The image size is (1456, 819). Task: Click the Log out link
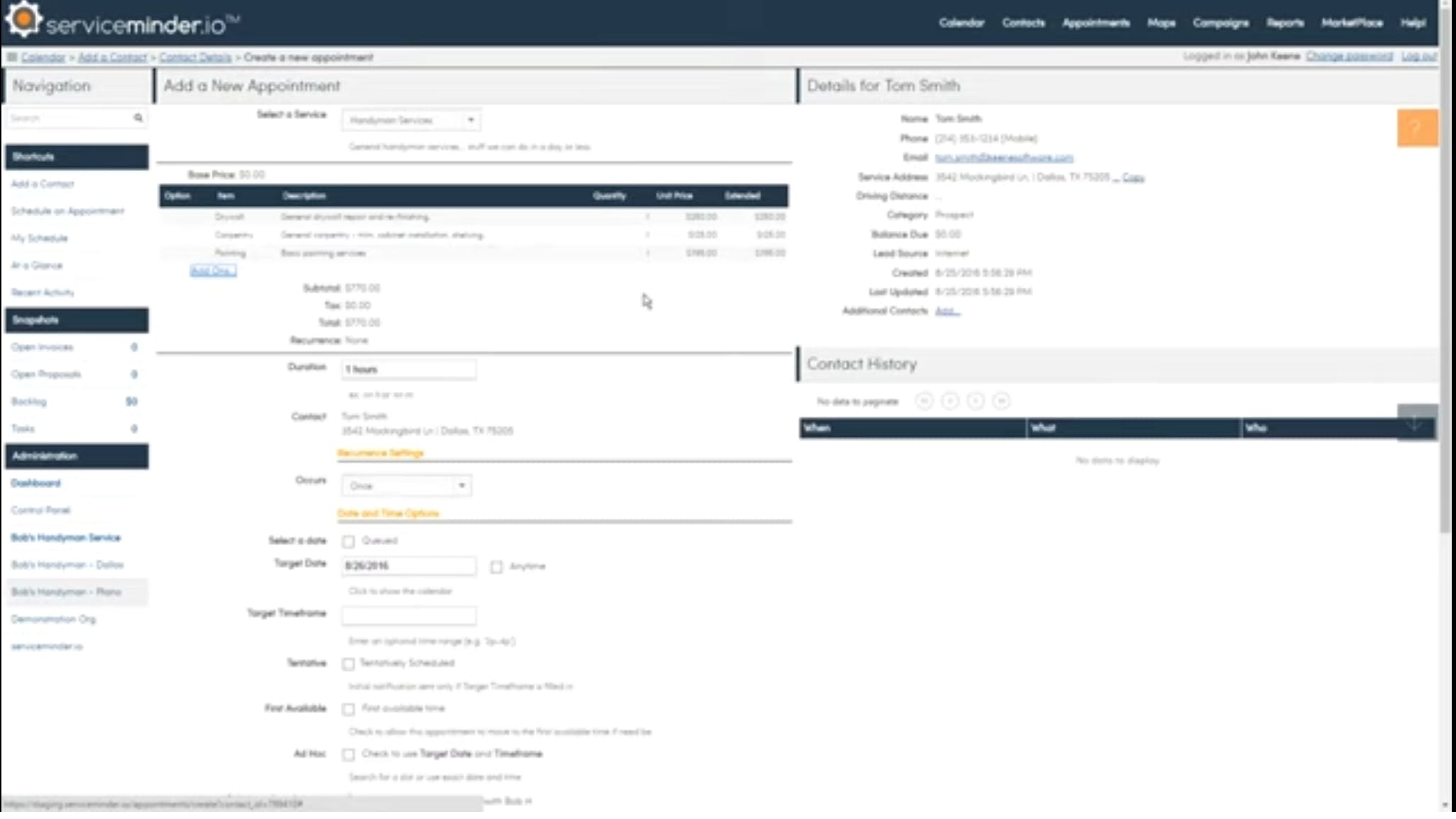tap(1418, 55)
